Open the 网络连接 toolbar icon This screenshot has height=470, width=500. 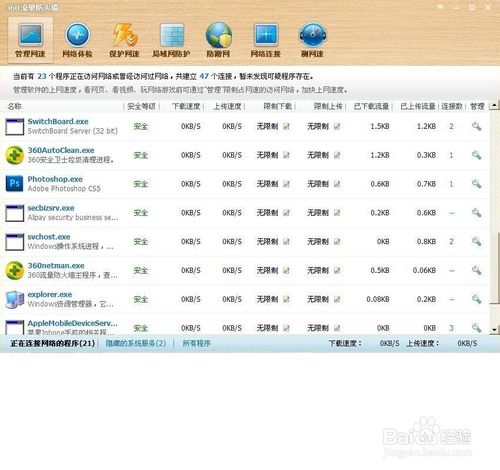click(266, 40)
